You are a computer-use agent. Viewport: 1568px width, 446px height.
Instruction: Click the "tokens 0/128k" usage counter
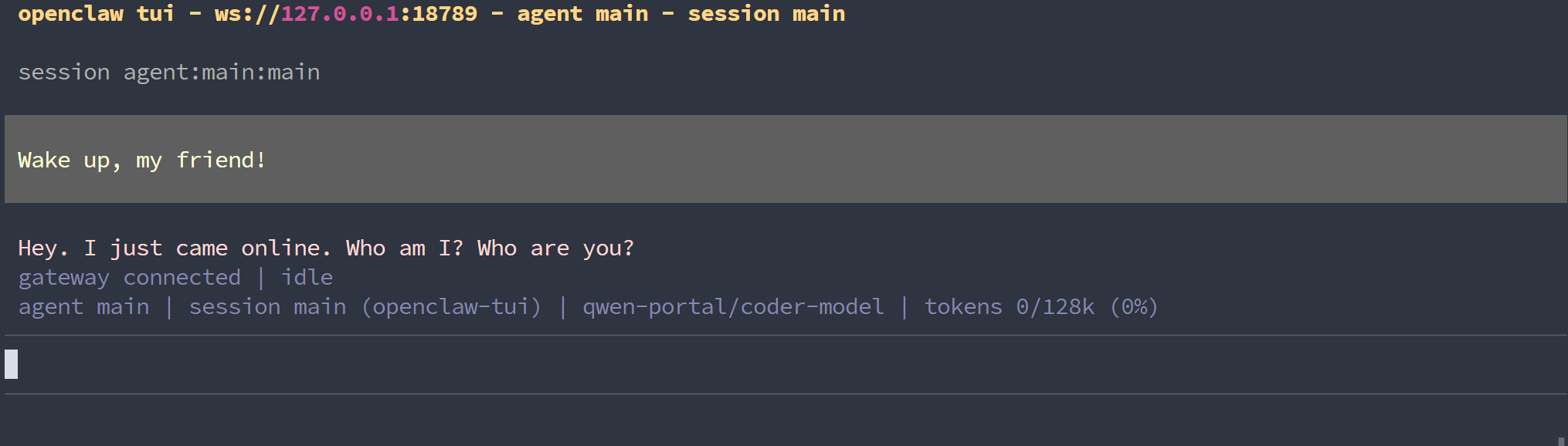tap(1009, 307)
